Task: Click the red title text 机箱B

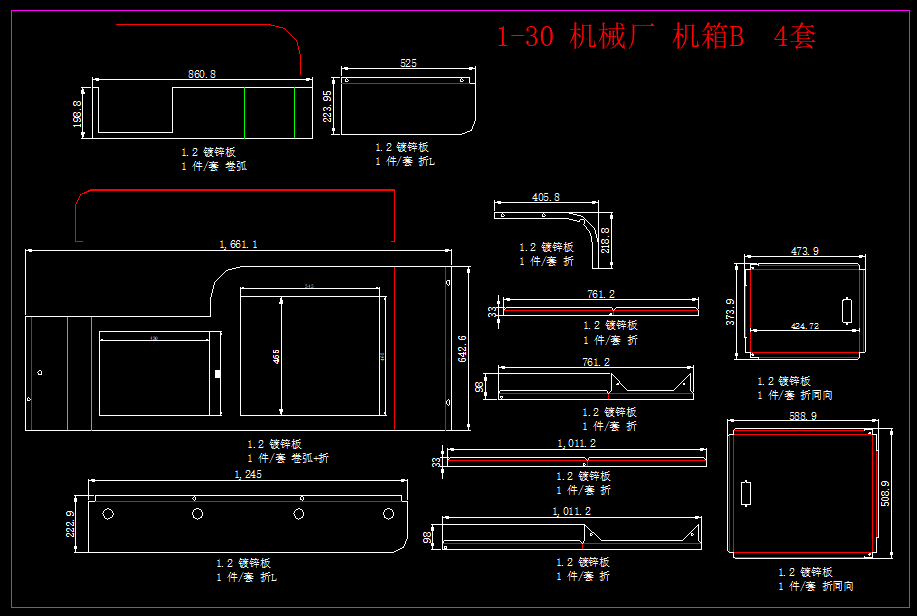Action: click(709, 38)
